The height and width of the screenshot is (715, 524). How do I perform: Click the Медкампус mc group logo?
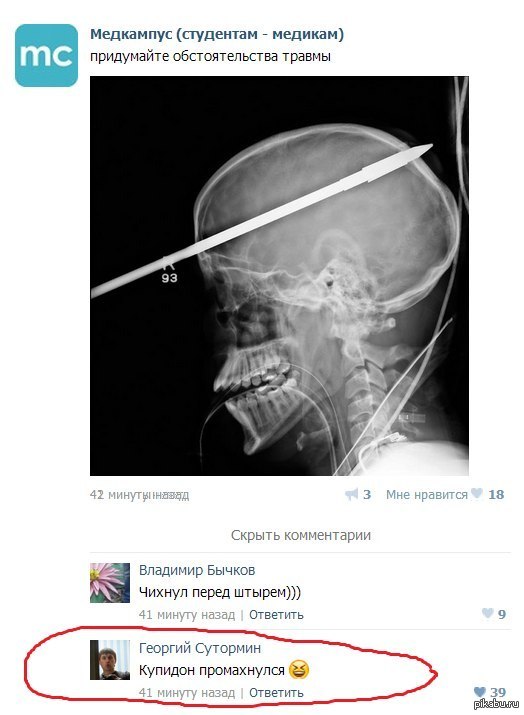[x=46, y=55]
